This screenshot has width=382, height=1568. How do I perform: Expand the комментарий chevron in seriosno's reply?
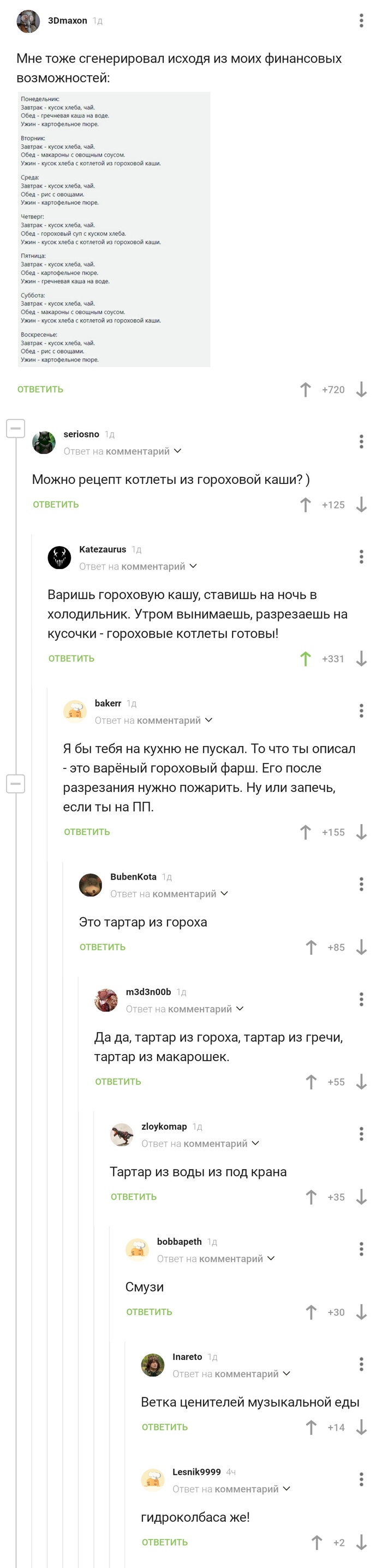(177, 451)
